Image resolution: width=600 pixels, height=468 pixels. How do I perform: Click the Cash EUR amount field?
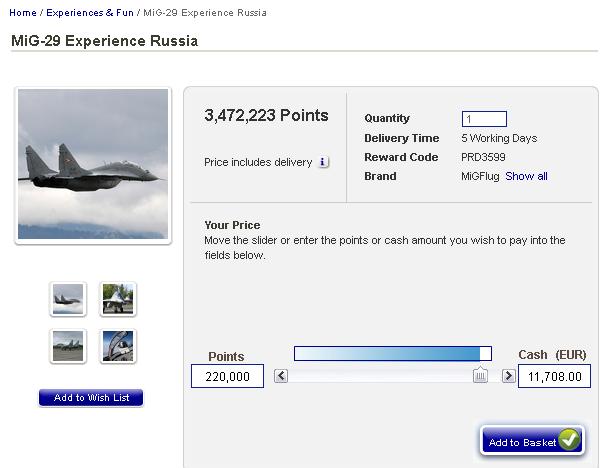[553, 376]
